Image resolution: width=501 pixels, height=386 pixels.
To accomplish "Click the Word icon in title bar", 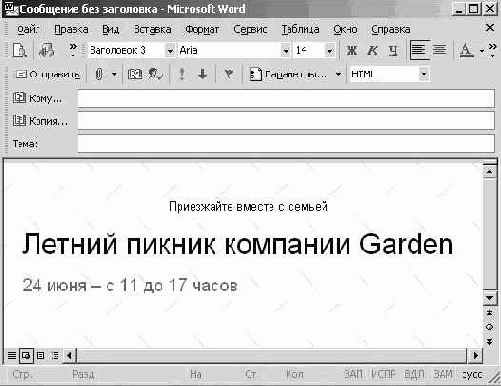I will (11, 9).
